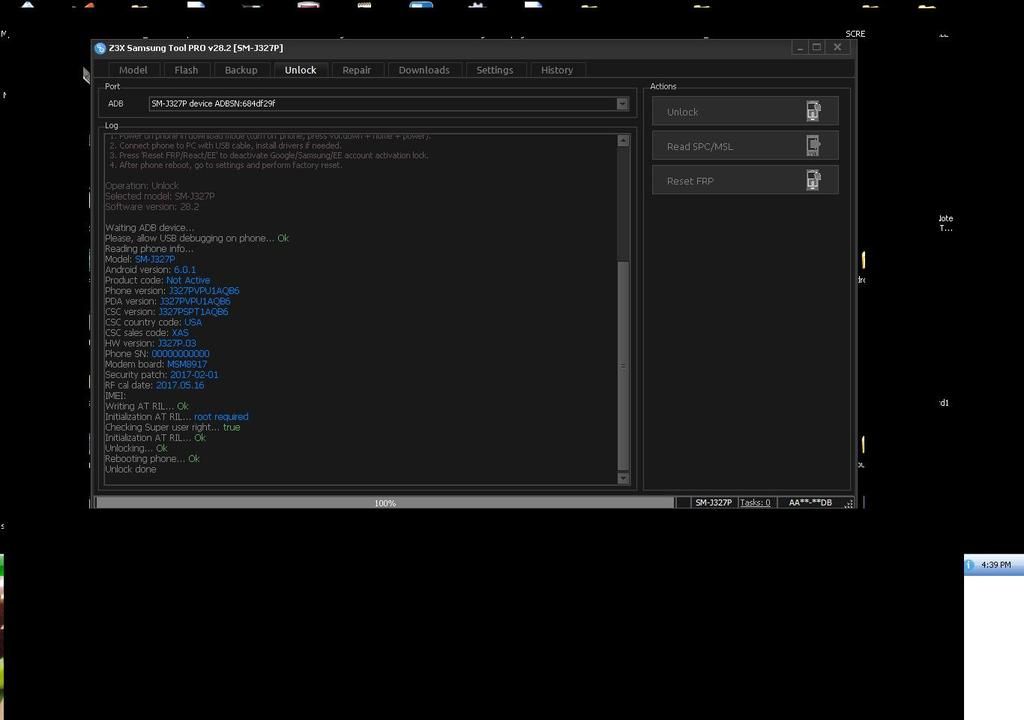
Task: Click the phone icon on Read SPC/MSL
Action: (x=813, y=146)
